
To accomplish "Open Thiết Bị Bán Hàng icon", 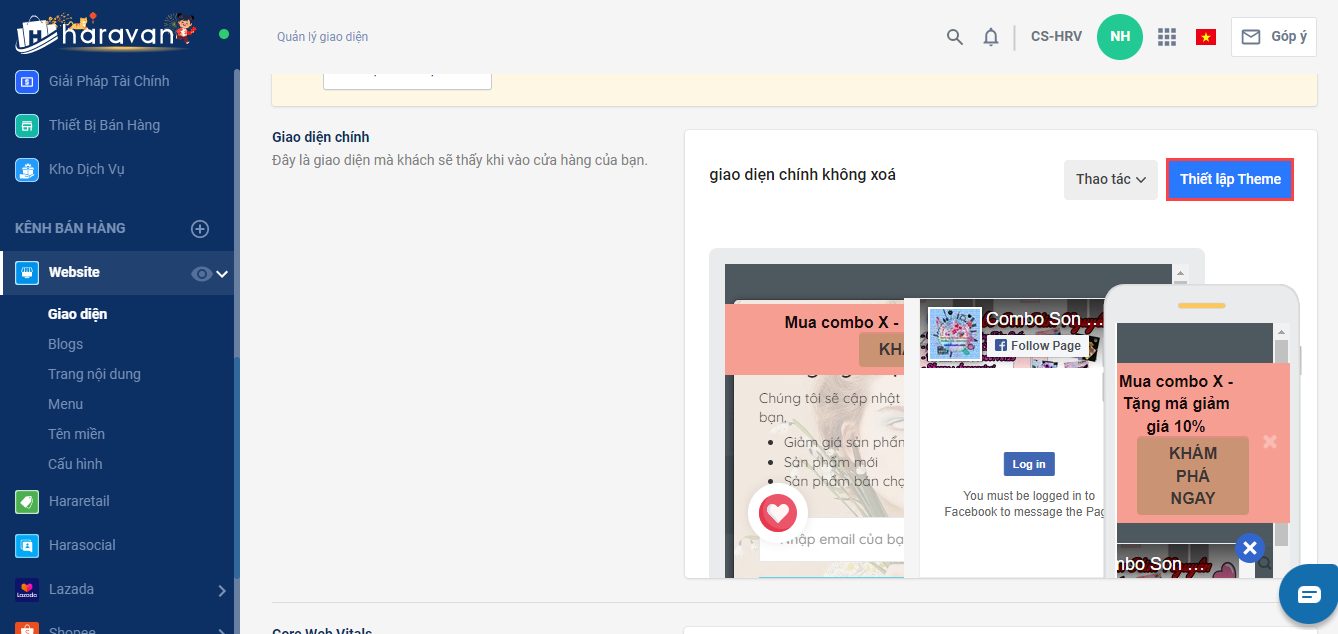I will 27,125.
